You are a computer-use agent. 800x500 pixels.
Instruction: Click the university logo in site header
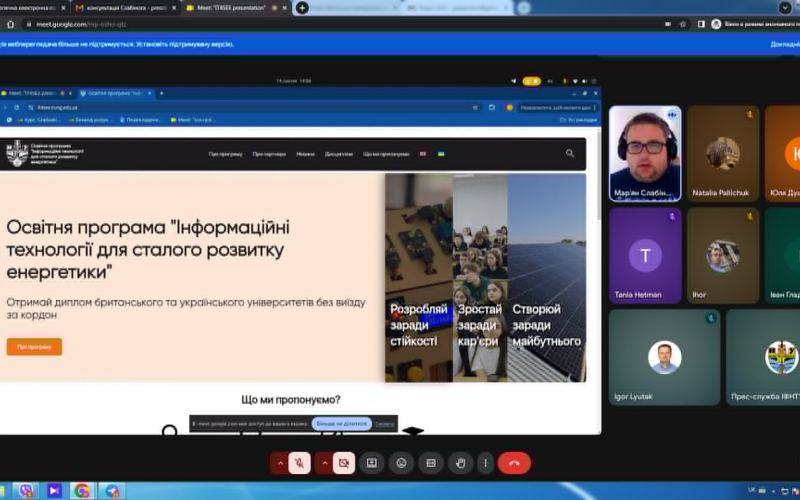point(17,153)
